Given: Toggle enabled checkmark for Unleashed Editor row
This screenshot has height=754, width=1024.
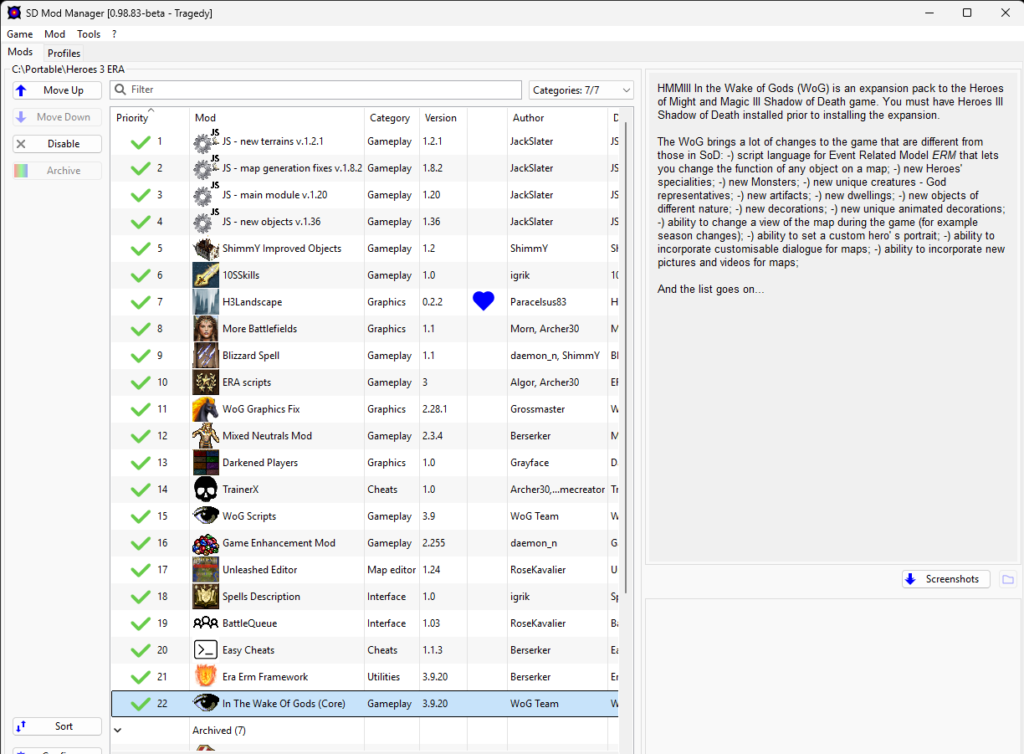Looking at the screenshot, I should (140, 571).
